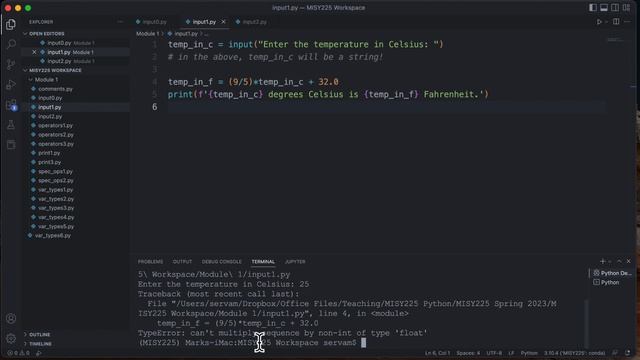The width and height of the screenshot is (640, 360).
Task: Open the run options dropdown arrow beside play
Action: 606,22
